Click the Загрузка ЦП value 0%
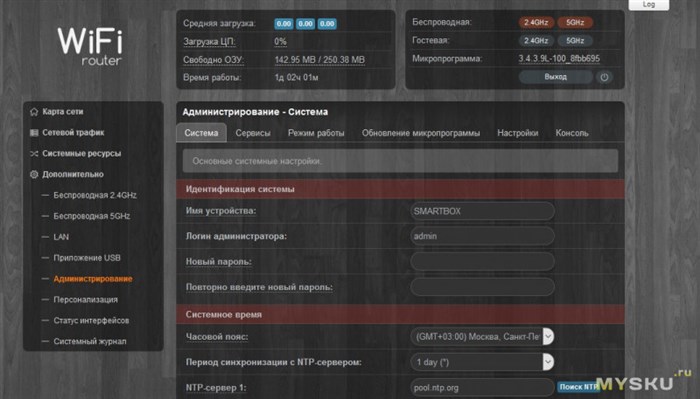The image size is (700, 399). pos(280,42)
